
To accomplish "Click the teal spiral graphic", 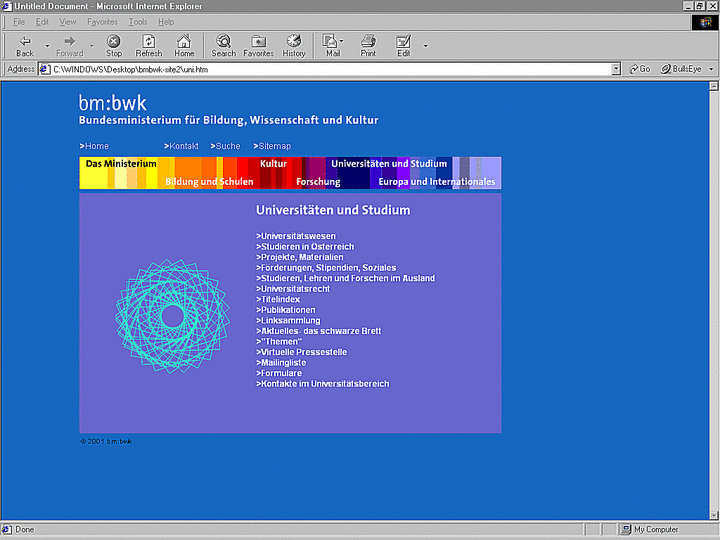I will [x=173, y=316].
